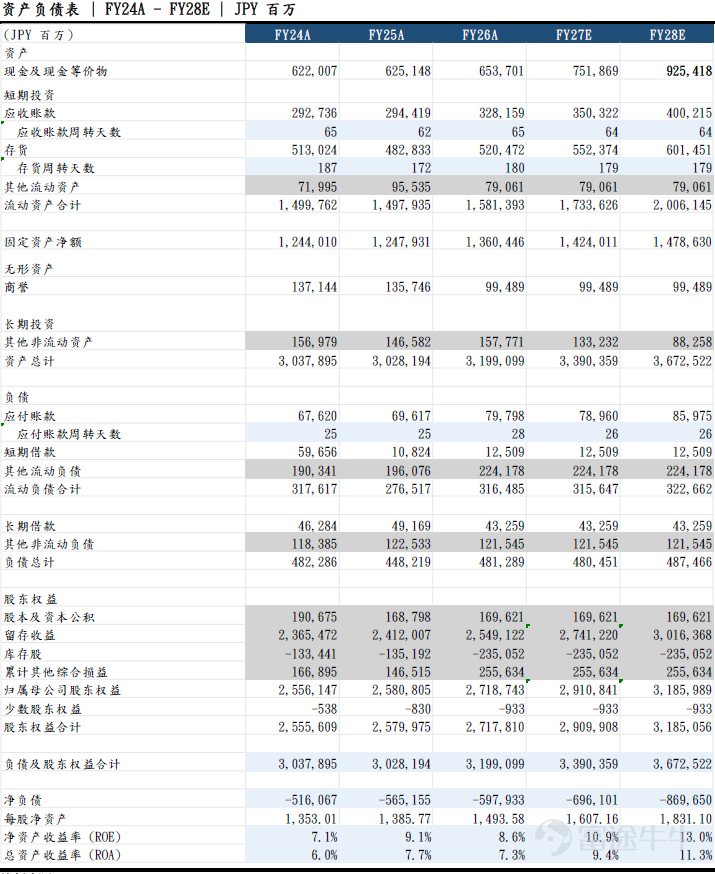Click the FY28E column header
The height and width of the screenshot is (874, 715).
667,35
